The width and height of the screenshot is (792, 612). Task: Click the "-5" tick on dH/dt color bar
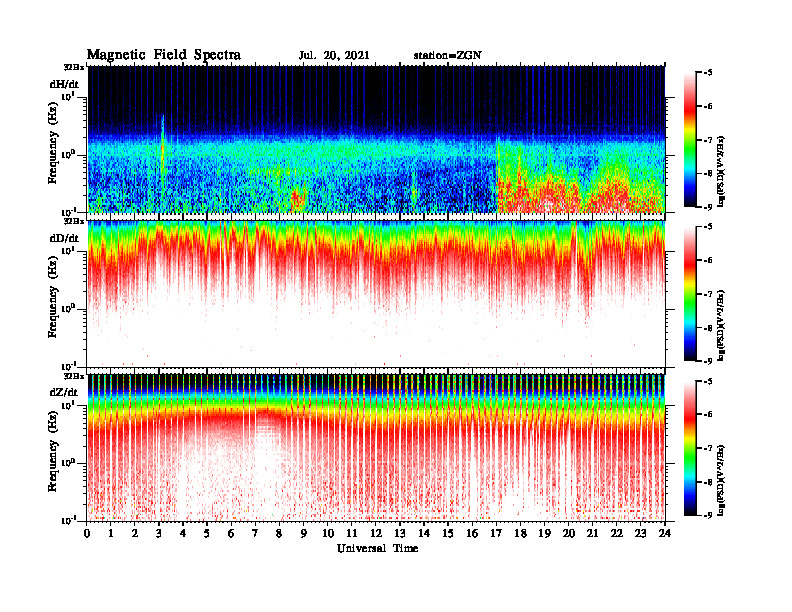708,73
